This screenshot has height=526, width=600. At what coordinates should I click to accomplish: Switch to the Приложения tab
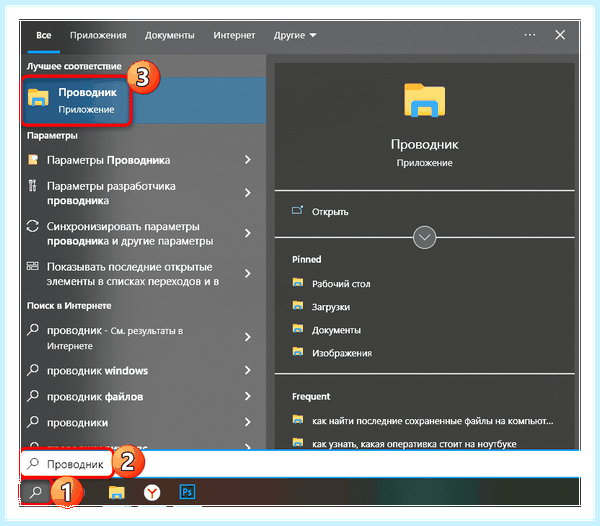(98, 35)
